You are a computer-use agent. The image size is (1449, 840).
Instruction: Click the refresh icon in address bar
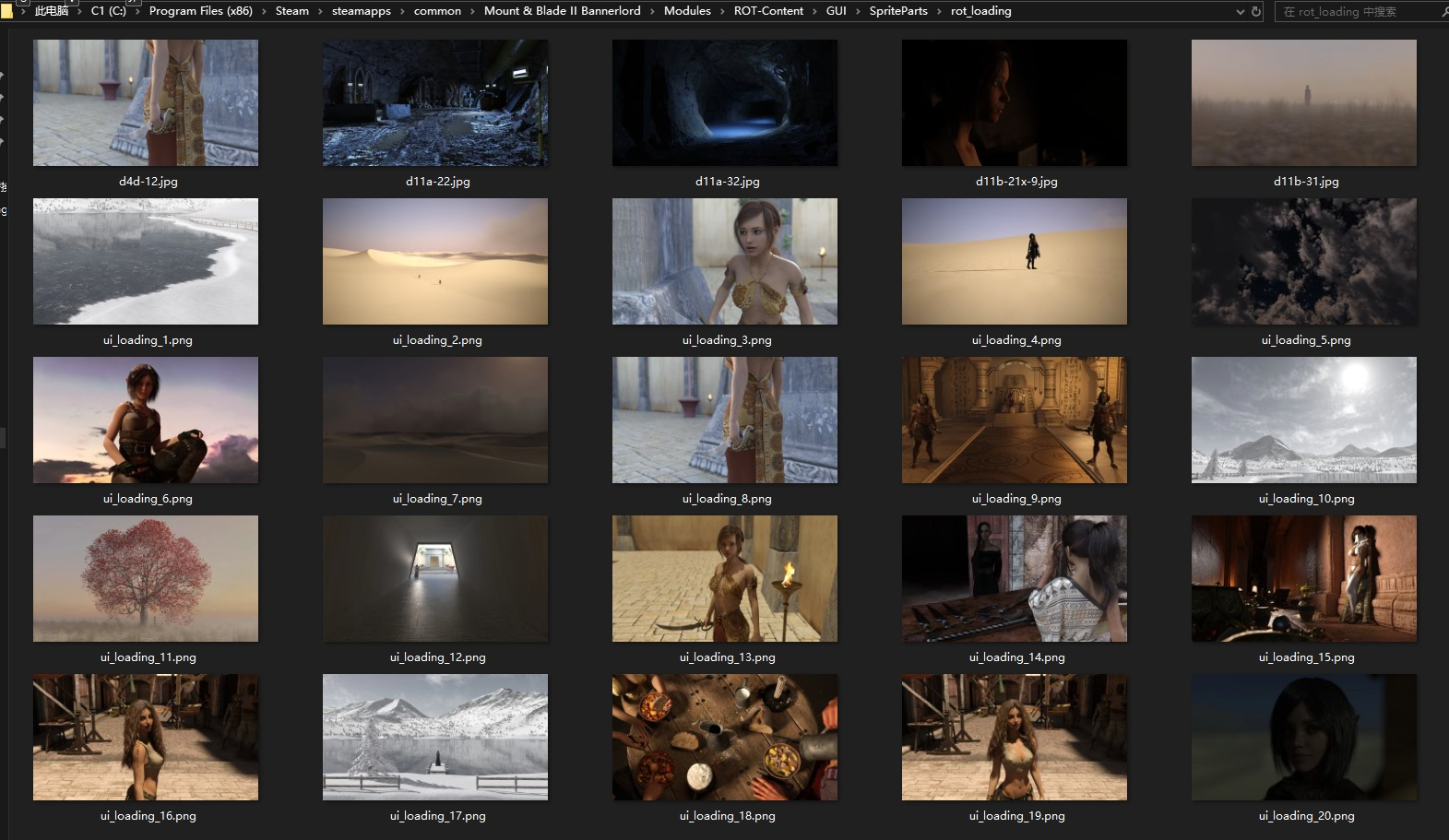tap(1256, 12)
